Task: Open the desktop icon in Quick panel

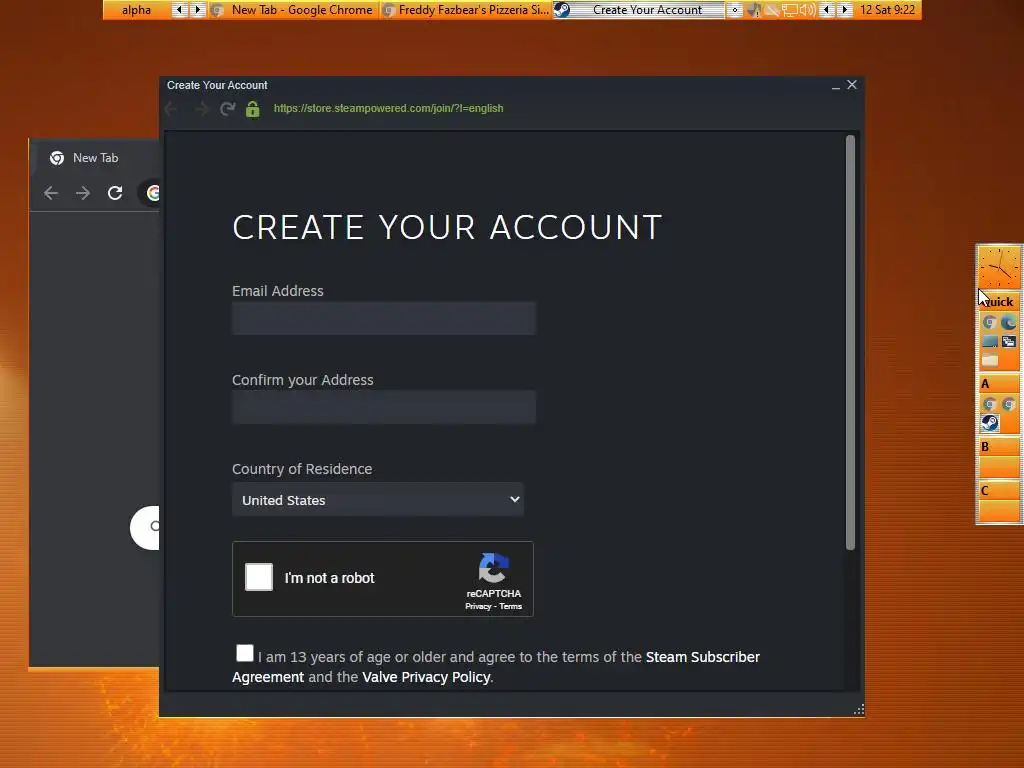Action: click(989, 342)
